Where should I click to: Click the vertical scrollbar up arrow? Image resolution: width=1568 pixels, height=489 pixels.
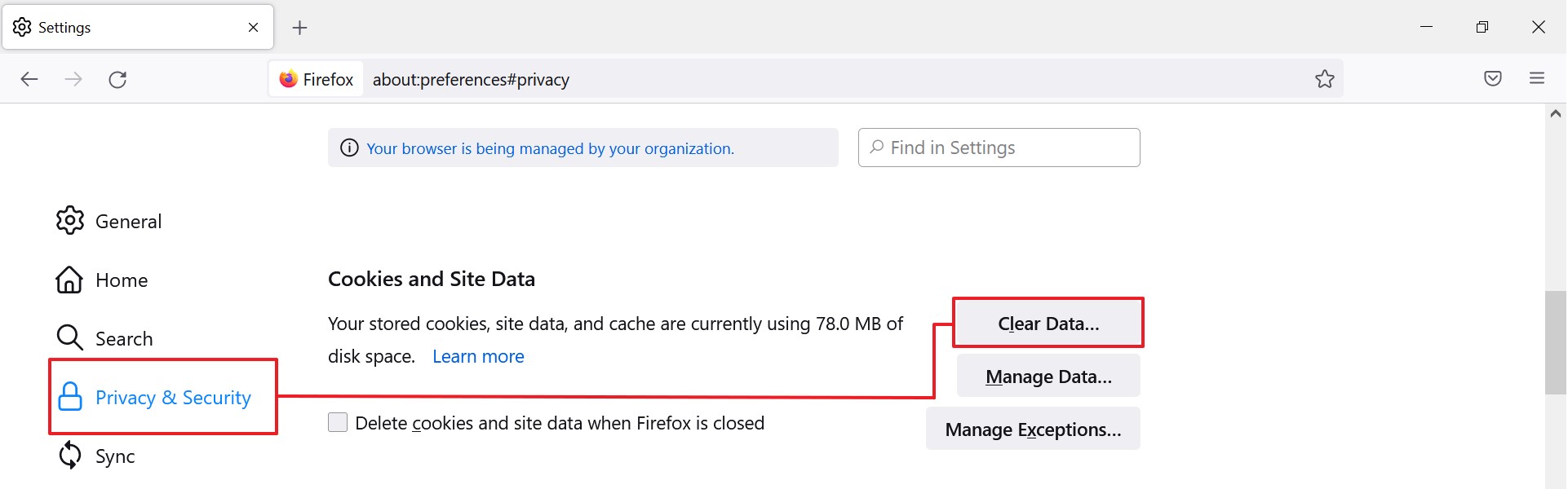[1555, 114]
